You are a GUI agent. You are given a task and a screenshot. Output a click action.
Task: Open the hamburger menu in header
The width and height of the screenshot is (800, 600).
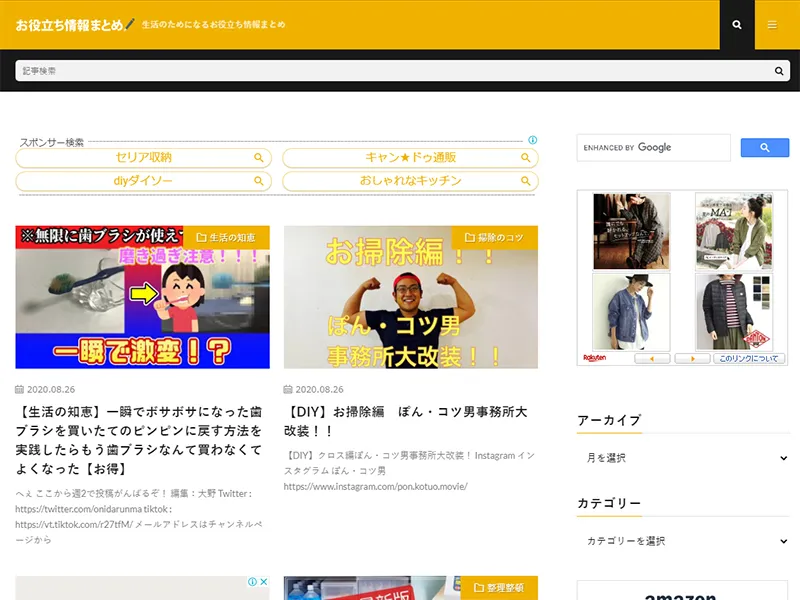click(x=772, y=25)
